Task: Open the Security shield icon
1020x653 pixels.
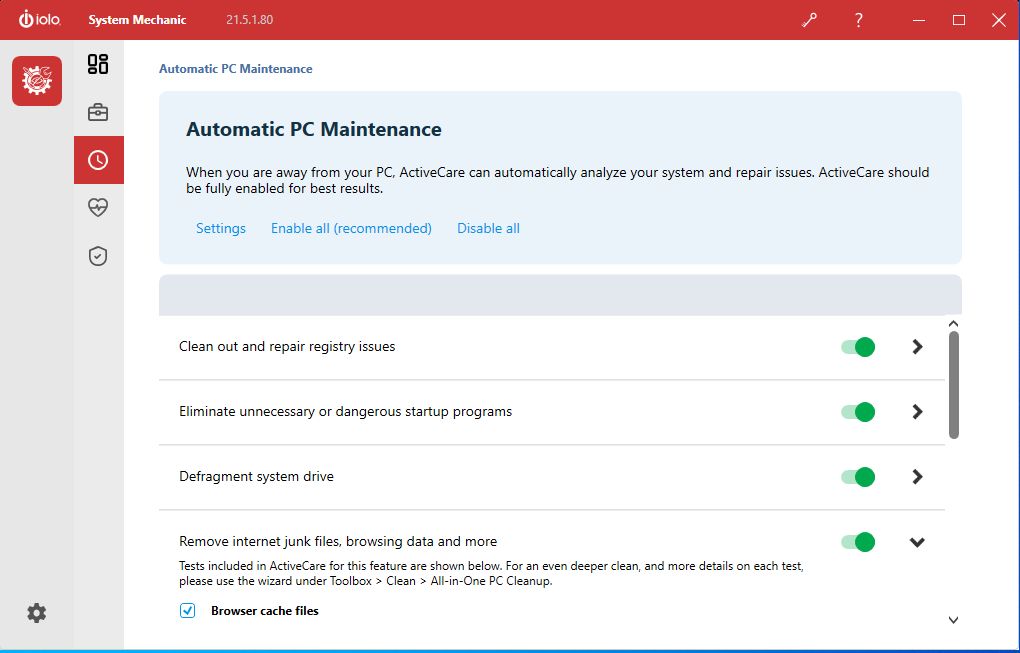Action: click(x=98, y=256)
